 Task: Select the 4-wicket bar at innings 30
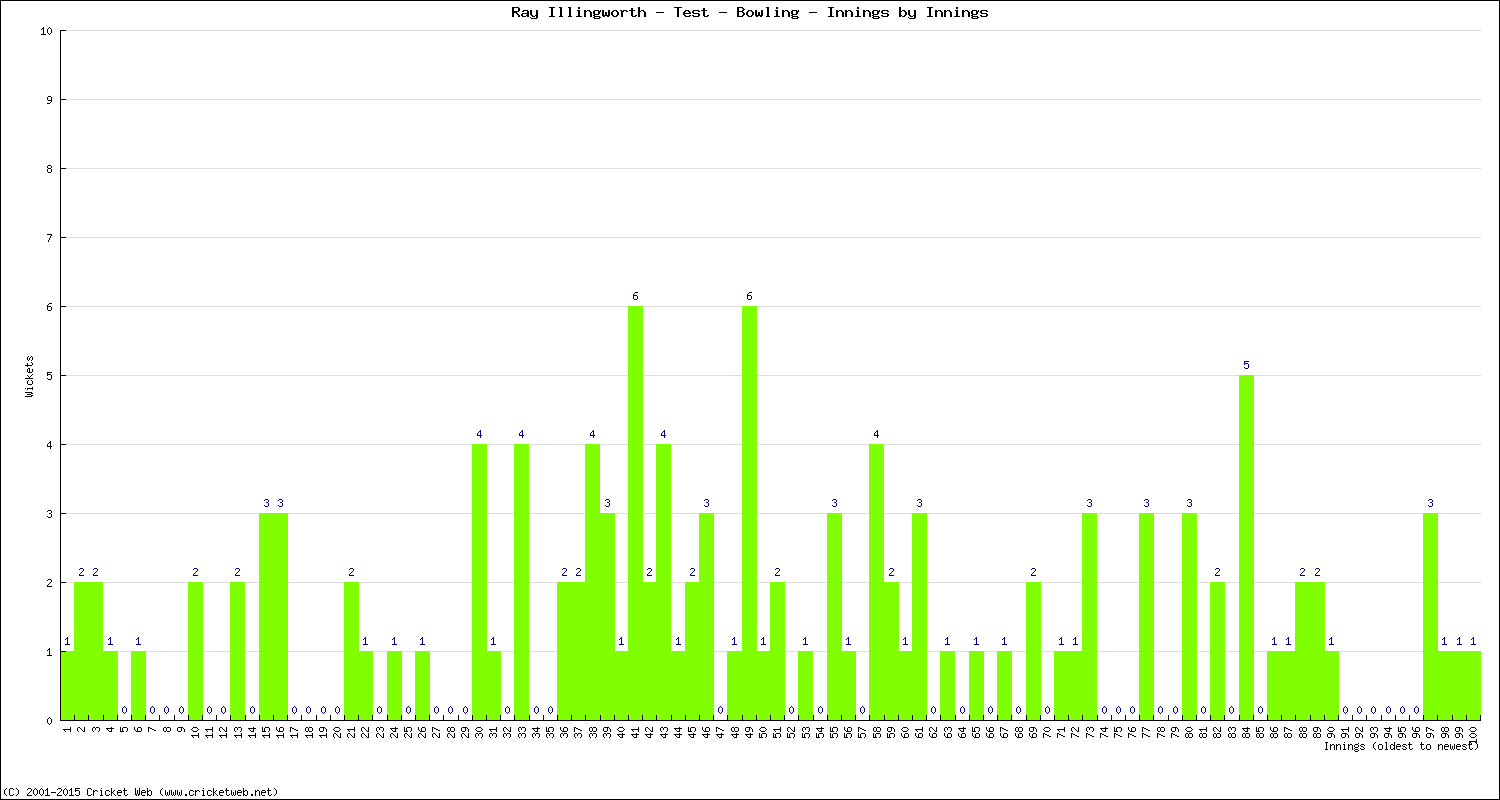pyautogui.click(x=479, y=582)
